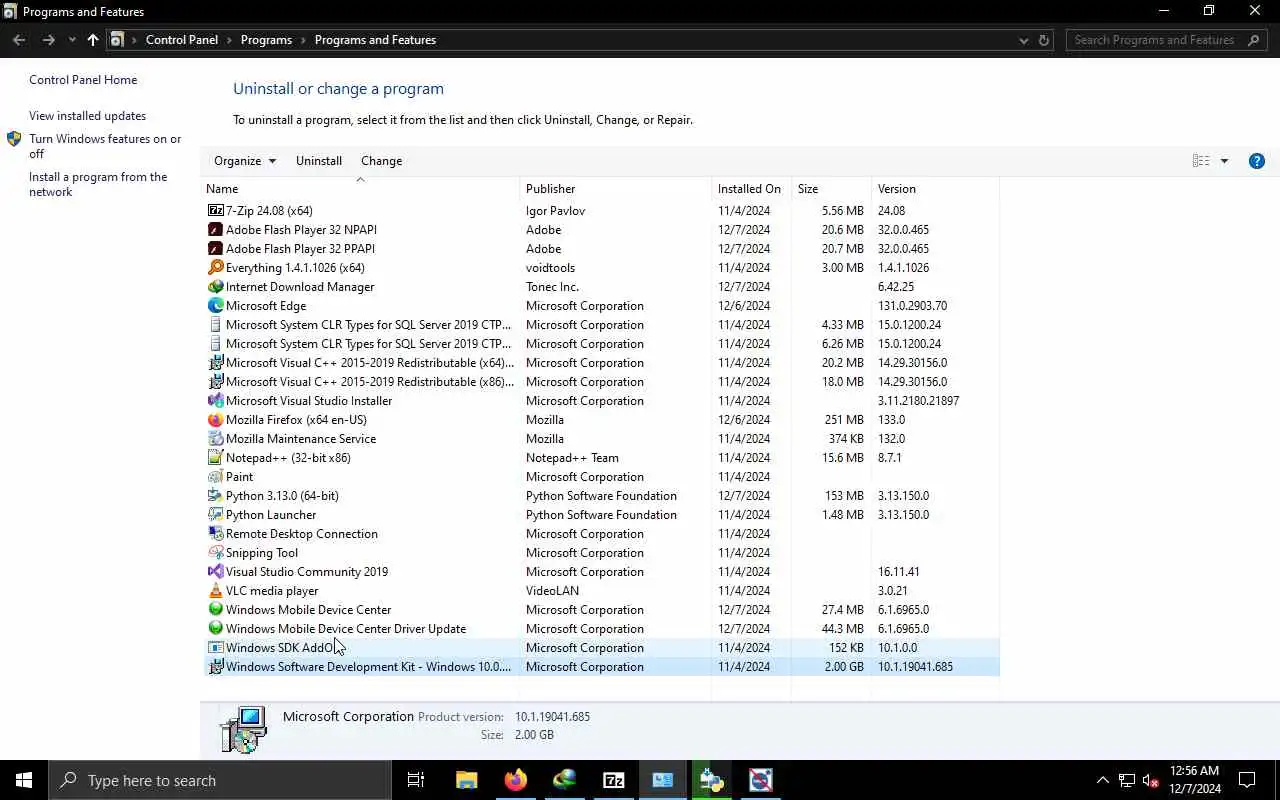Click the version 131.0.2903.70 cell
This screenshot has height=800, width=1280.
pos(912,306)
